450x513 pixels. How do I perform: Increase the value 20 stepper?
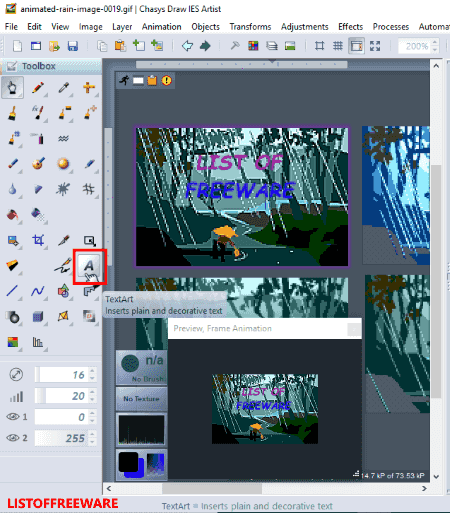[92, 392]
